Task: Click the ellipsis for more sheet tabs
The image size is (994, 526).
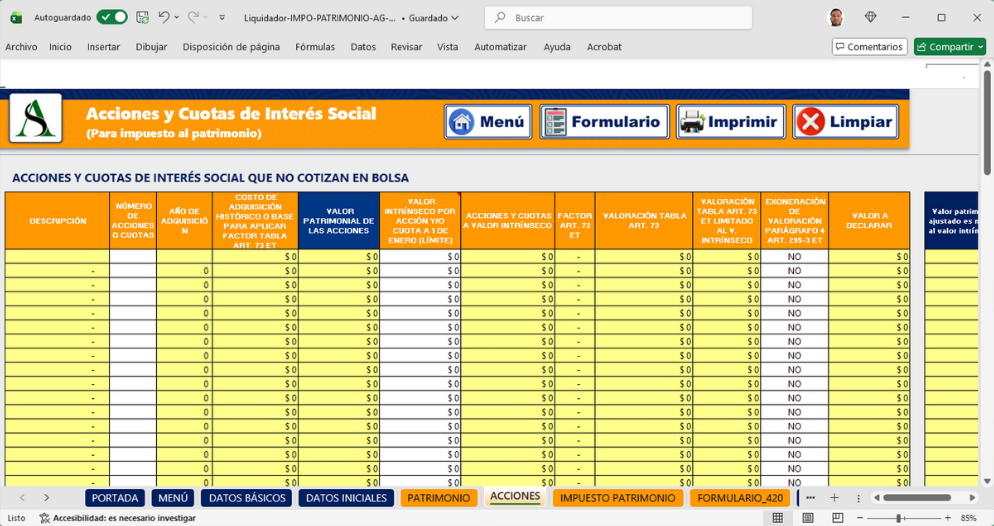Action: [810, 498]
